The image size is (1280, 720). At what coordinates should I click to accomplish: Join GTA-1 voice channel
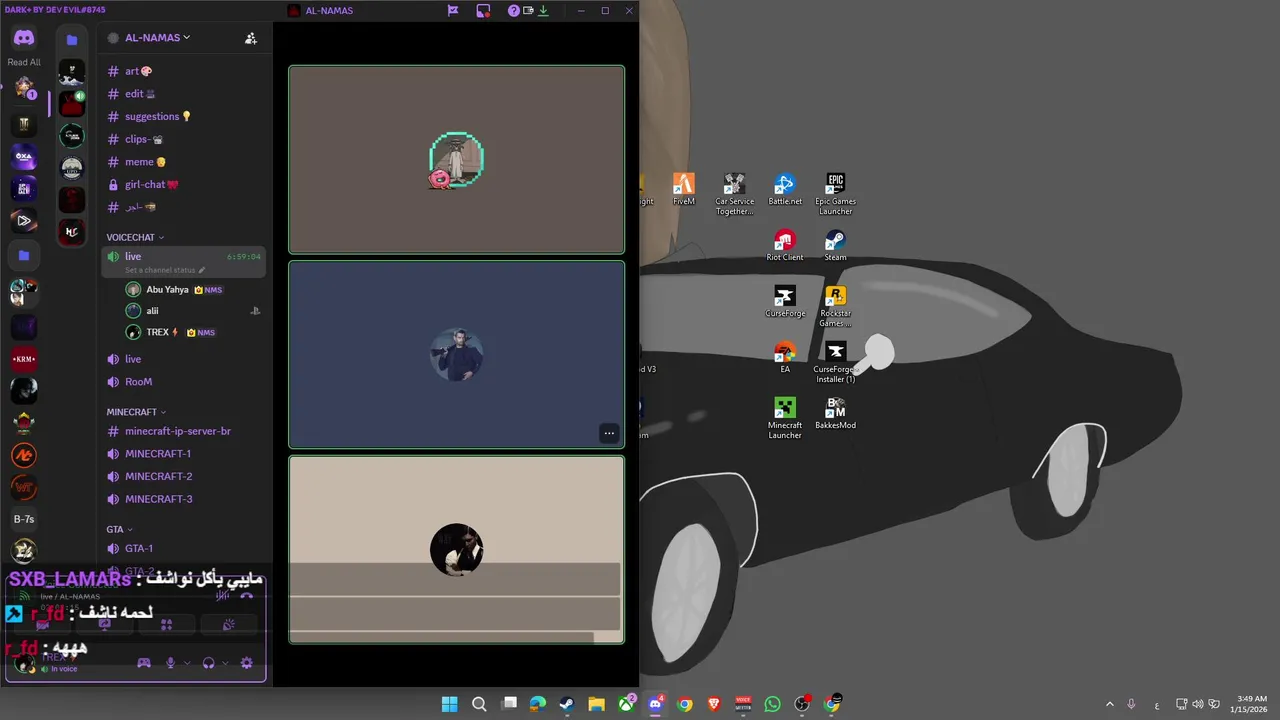click(185, 548)
